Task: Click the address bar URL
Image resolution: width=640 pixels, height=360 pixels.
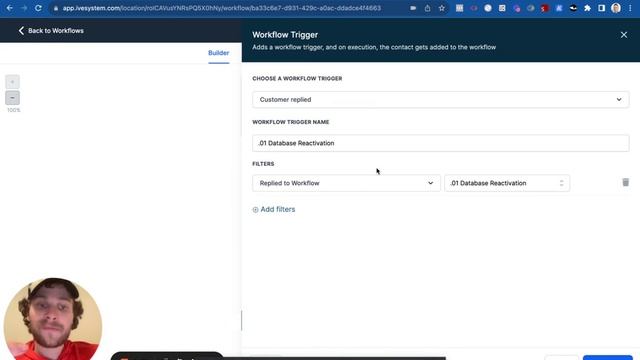Action: click(222, 8)
